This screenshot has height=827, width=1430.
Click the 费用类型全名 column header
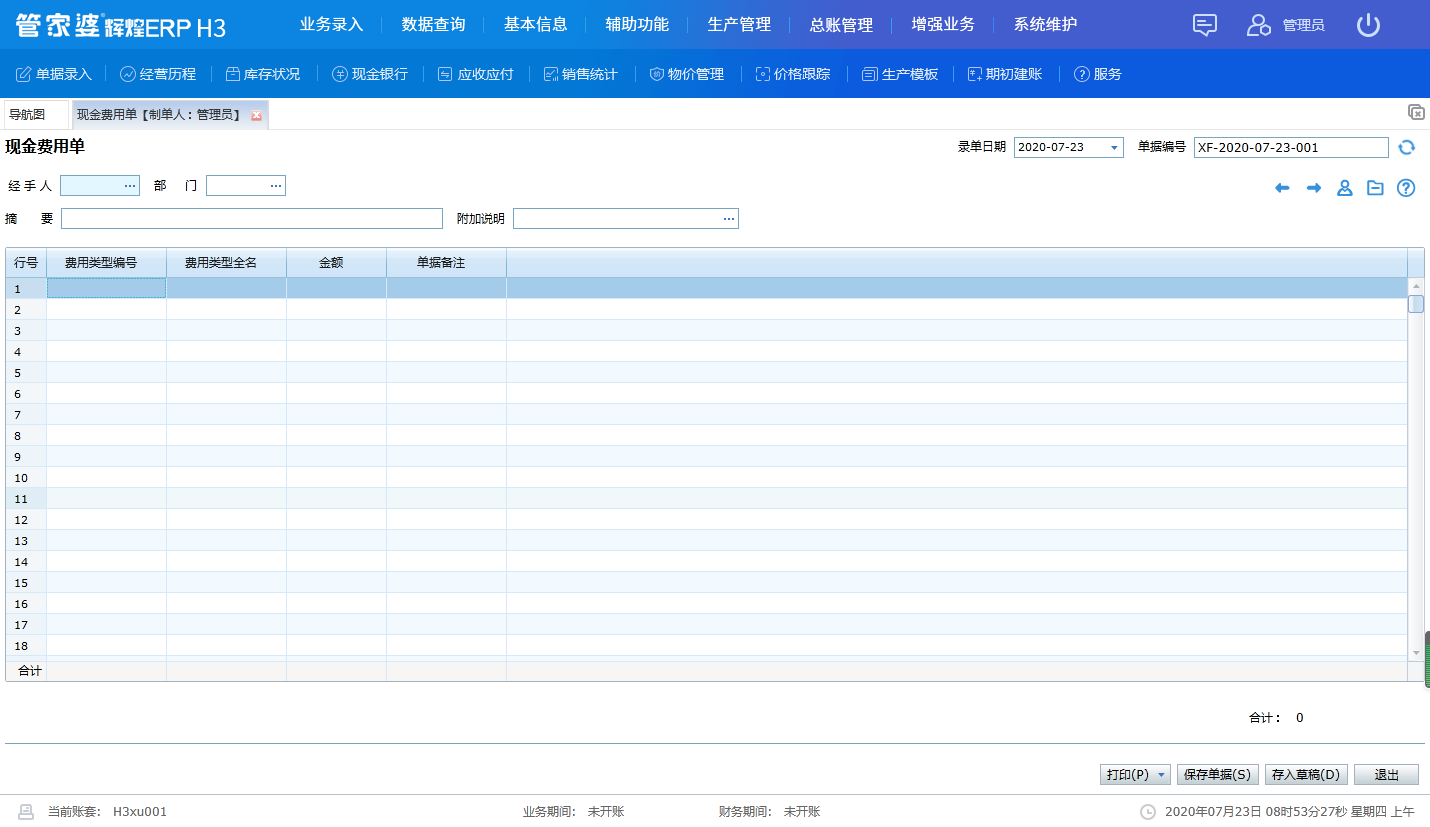point(226,263)
